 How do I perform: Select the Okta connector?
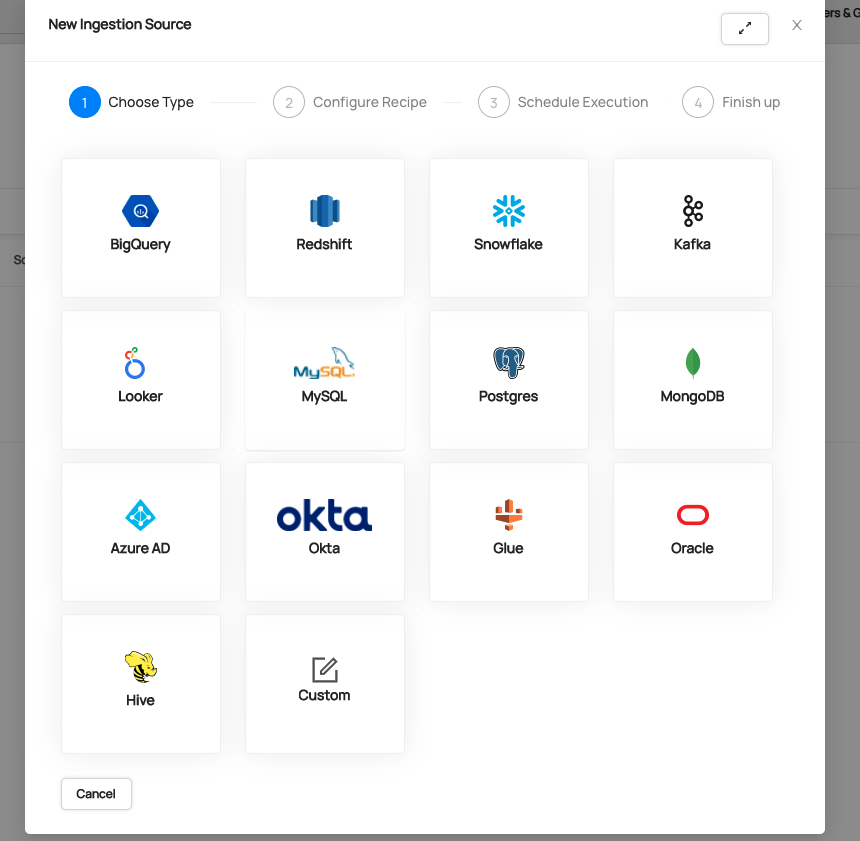324,532
